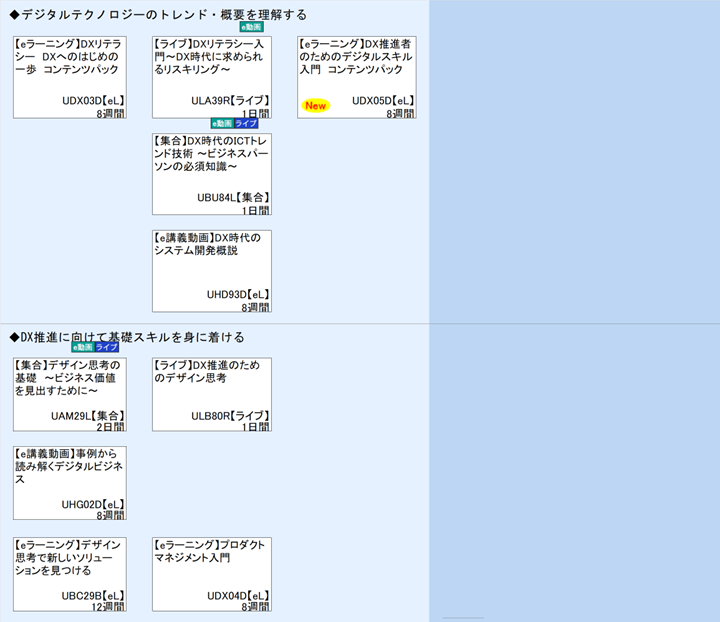This screenshot has width=720, height=622.
Task: Open DXリテラシー DXへのはじめの一歩 course UDX03D
Action: [x=69, y=77]
